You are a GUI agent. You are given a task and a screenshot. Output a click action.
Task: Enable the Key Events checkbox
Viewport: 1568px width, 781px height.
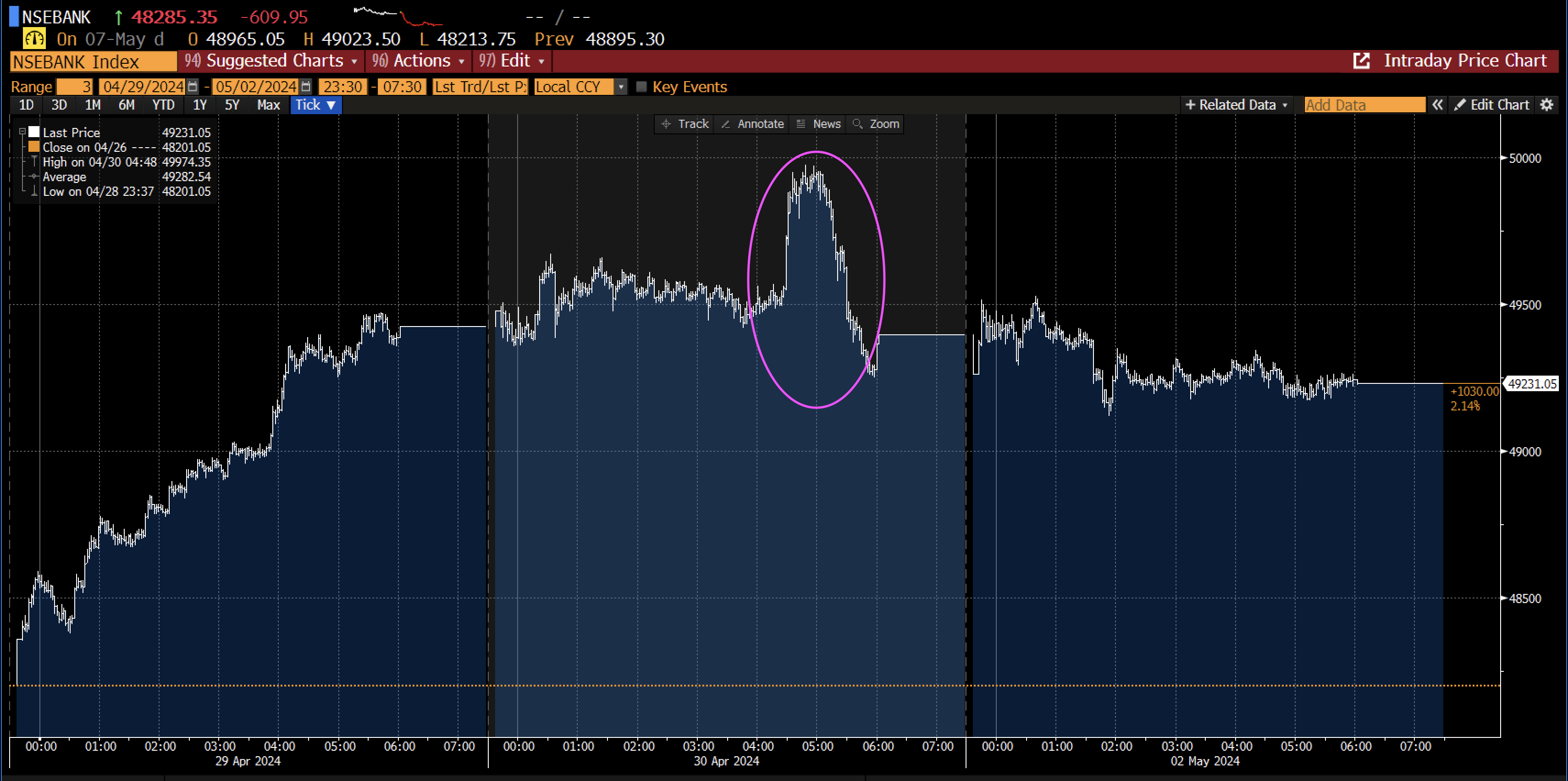point(640,86)
